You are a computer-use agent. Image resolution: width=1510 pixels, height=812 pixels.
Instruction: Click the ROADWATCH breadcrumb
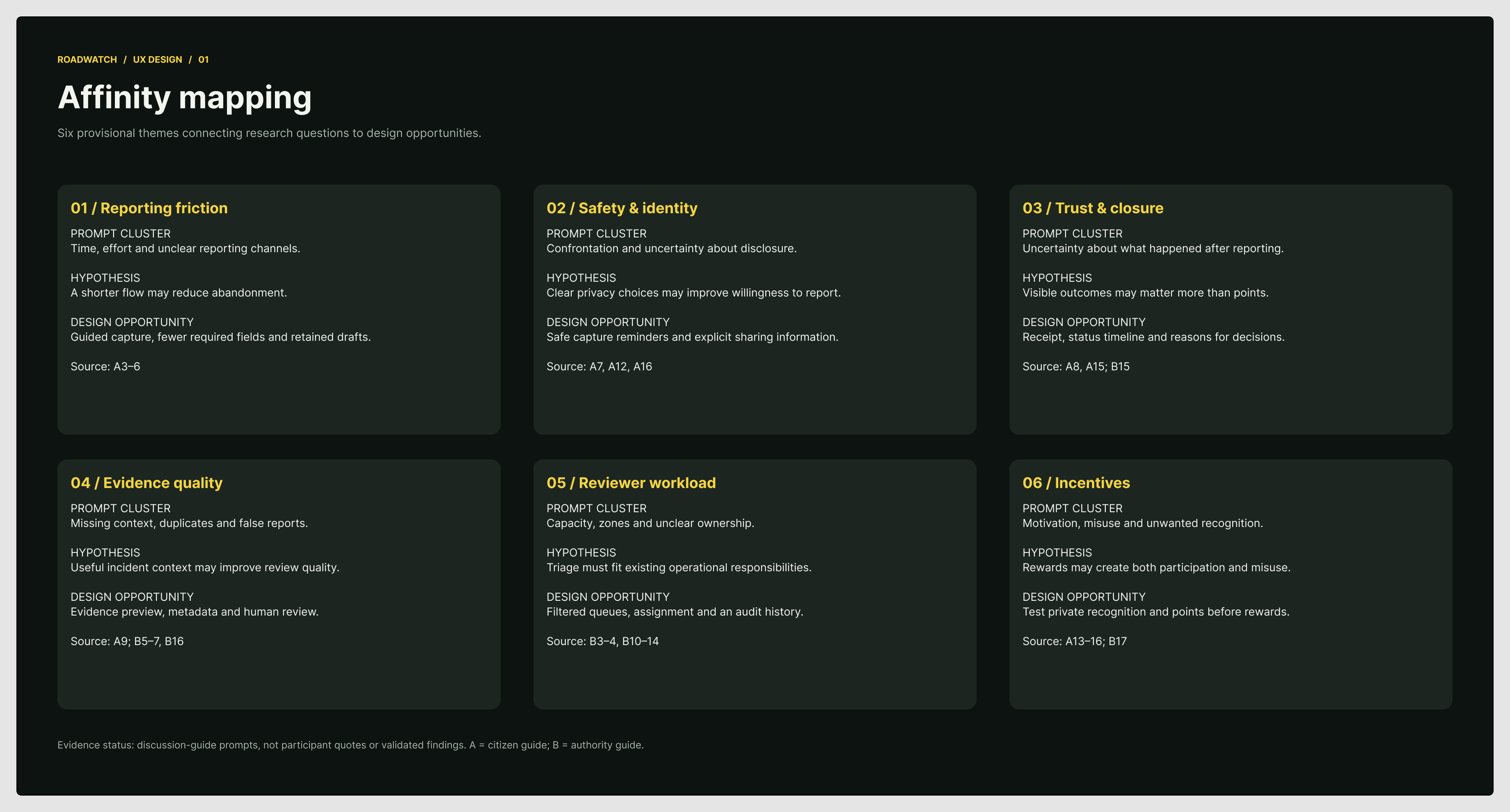87,60
